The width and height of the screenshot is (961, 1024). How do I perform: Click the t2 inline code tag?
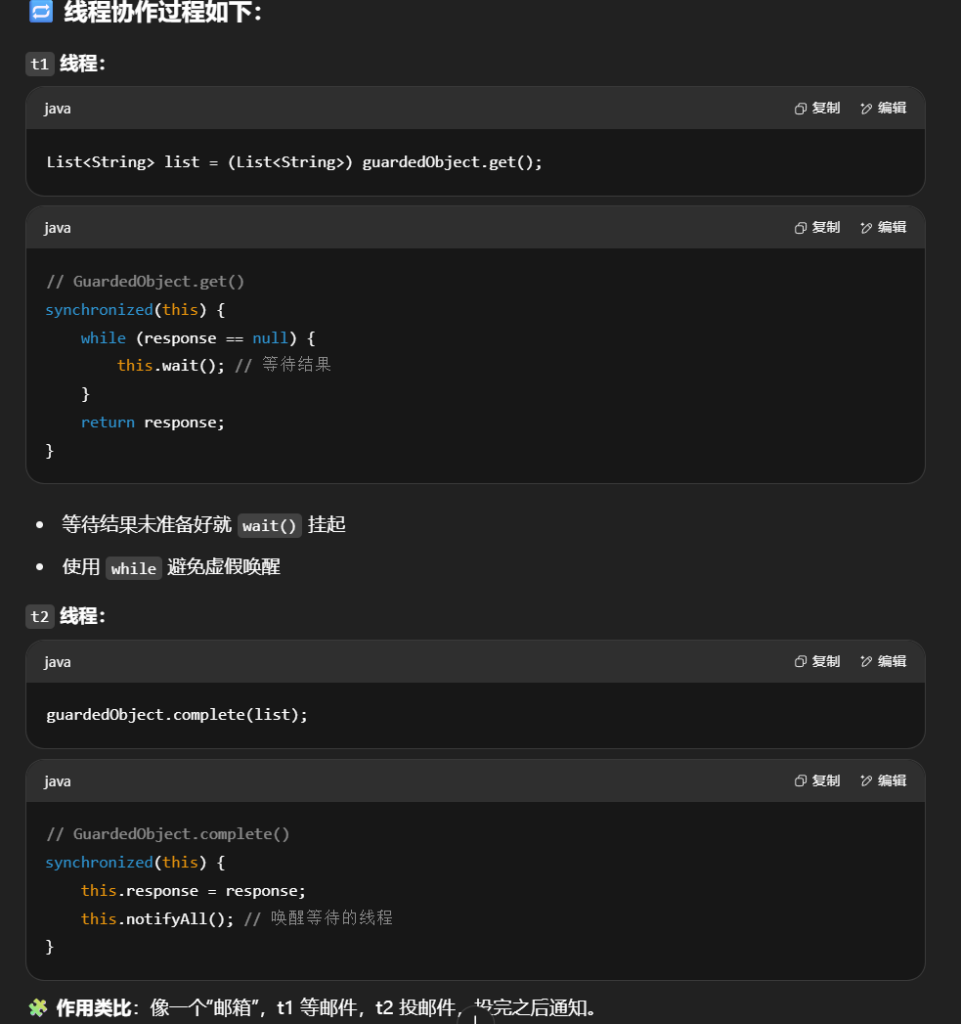[39, 617]
